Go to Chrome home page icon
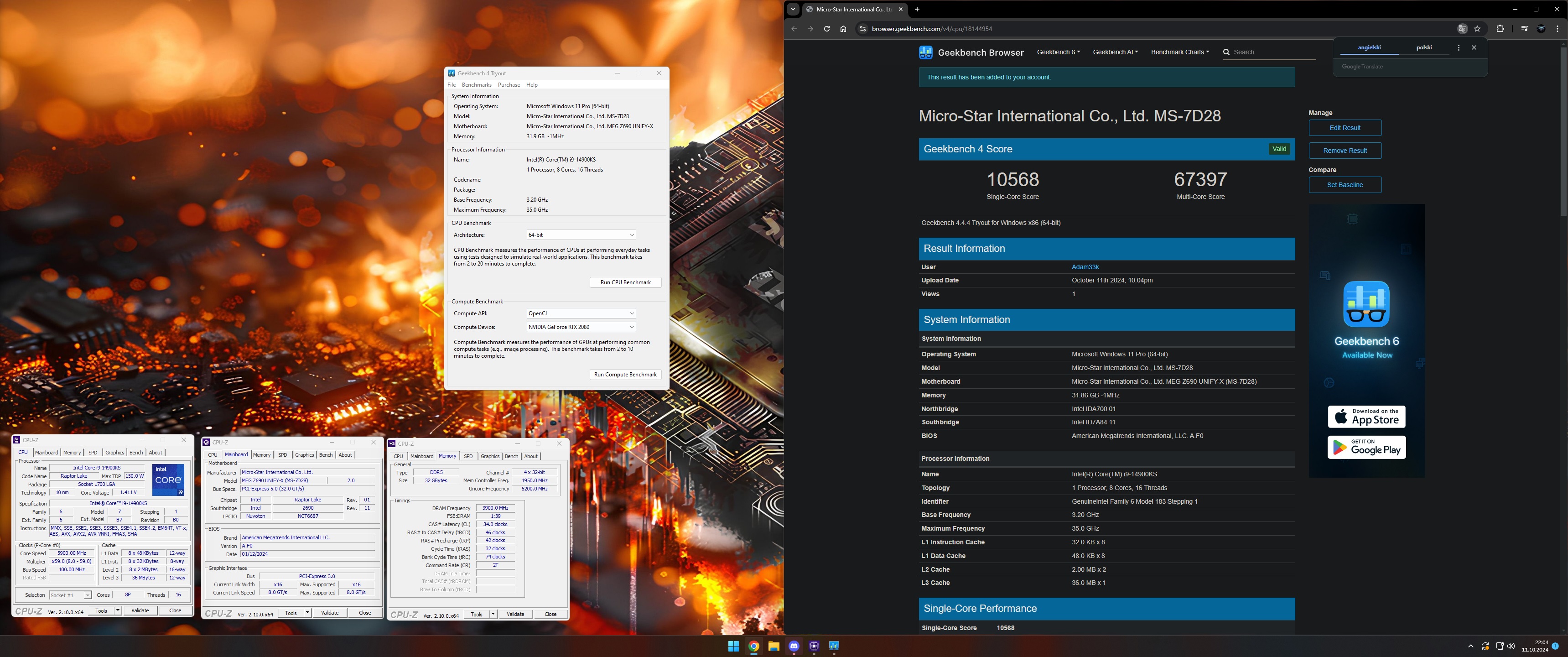1568x657 pixels. point(843,29)
